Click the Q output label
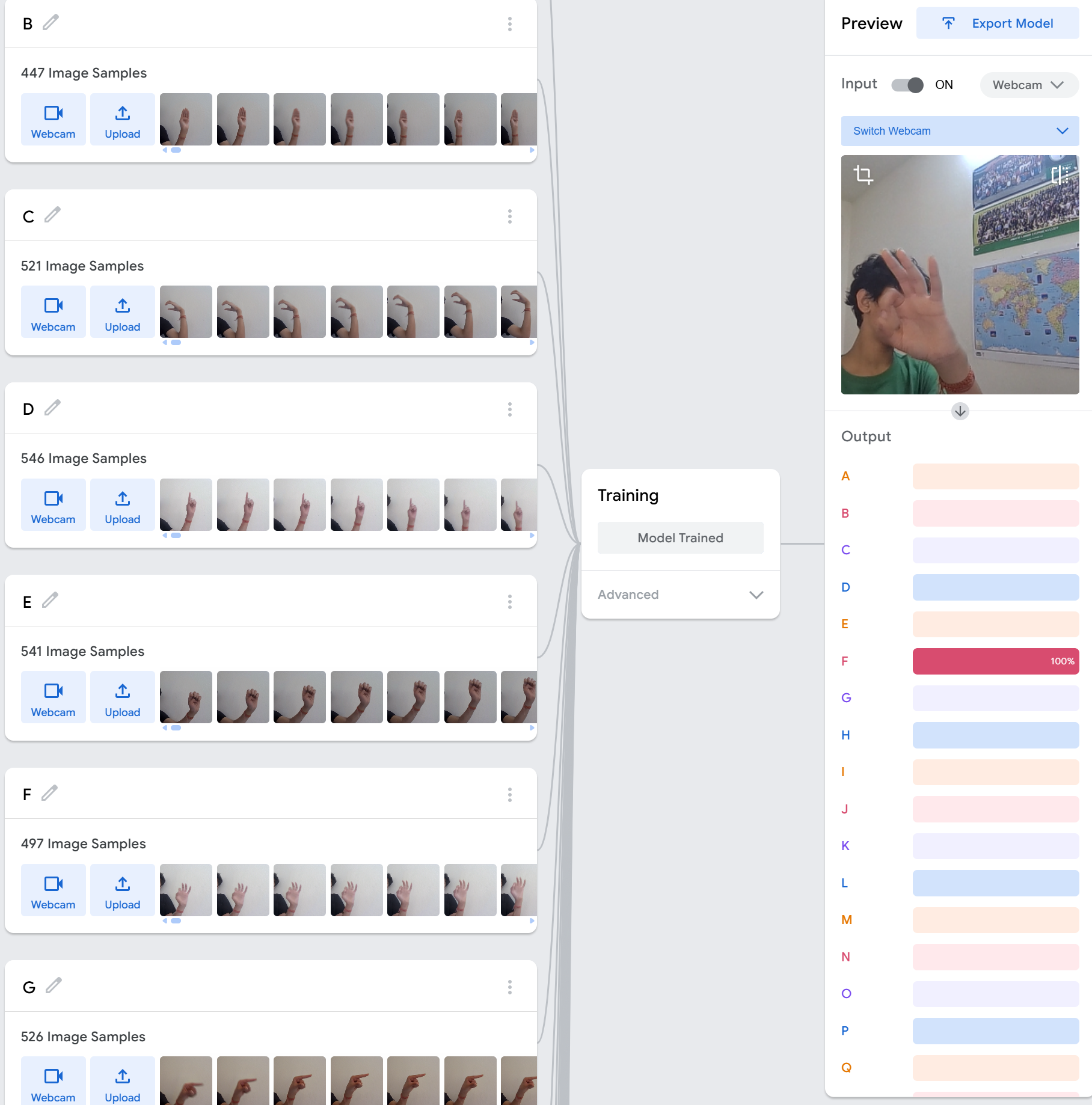The image size is (1092, 1105). (846, 1068)
